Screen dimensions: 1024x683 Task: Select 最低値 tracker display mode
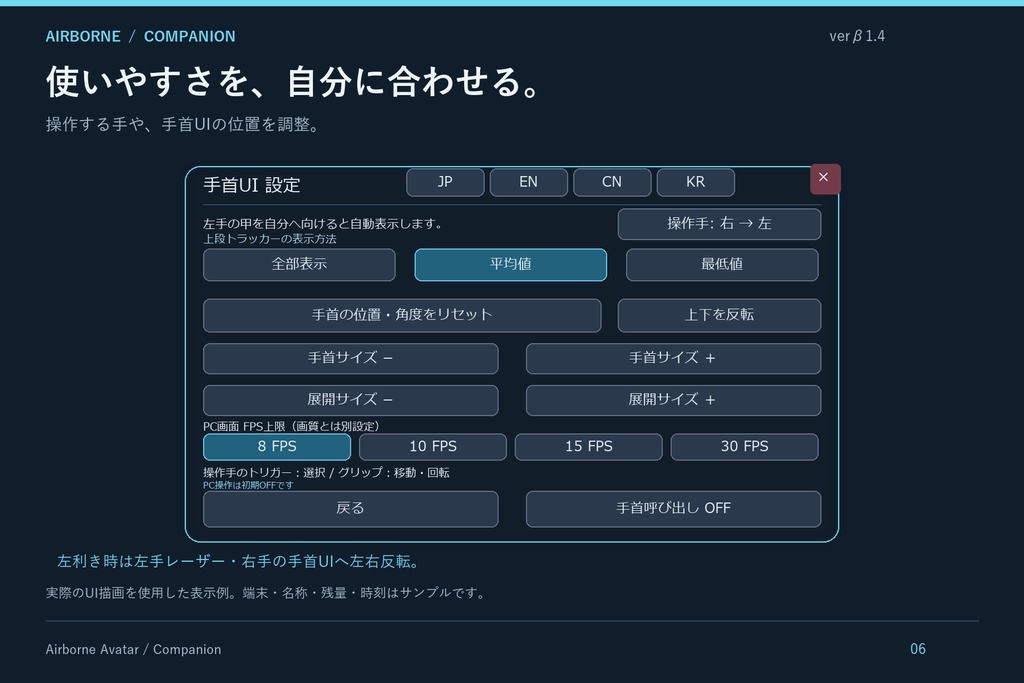click(722, 264)
